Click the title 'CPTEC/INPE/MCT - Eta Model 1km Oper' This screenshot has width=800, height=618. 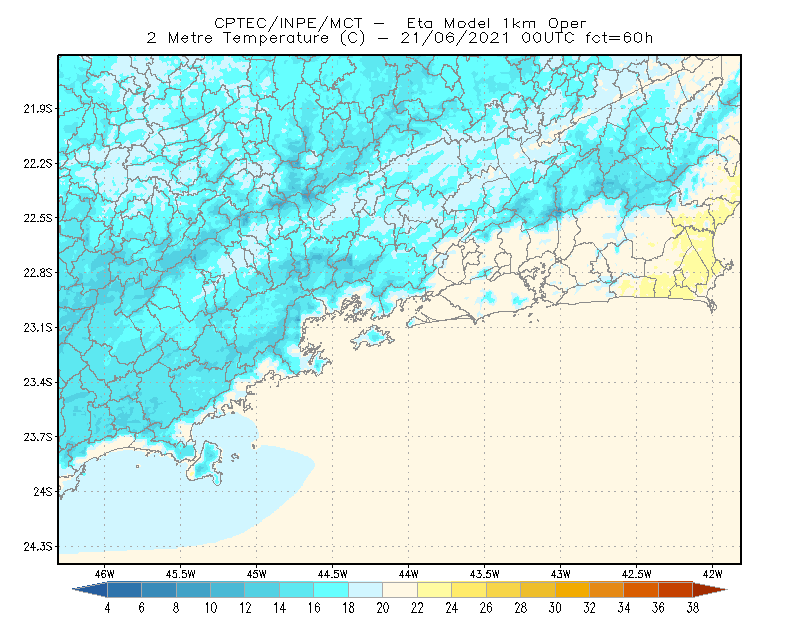pos(400,23)
